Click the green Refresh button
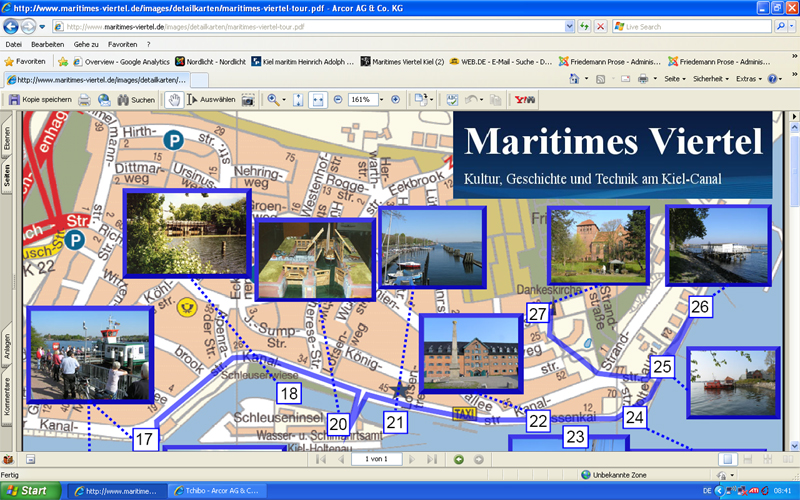 584,27
